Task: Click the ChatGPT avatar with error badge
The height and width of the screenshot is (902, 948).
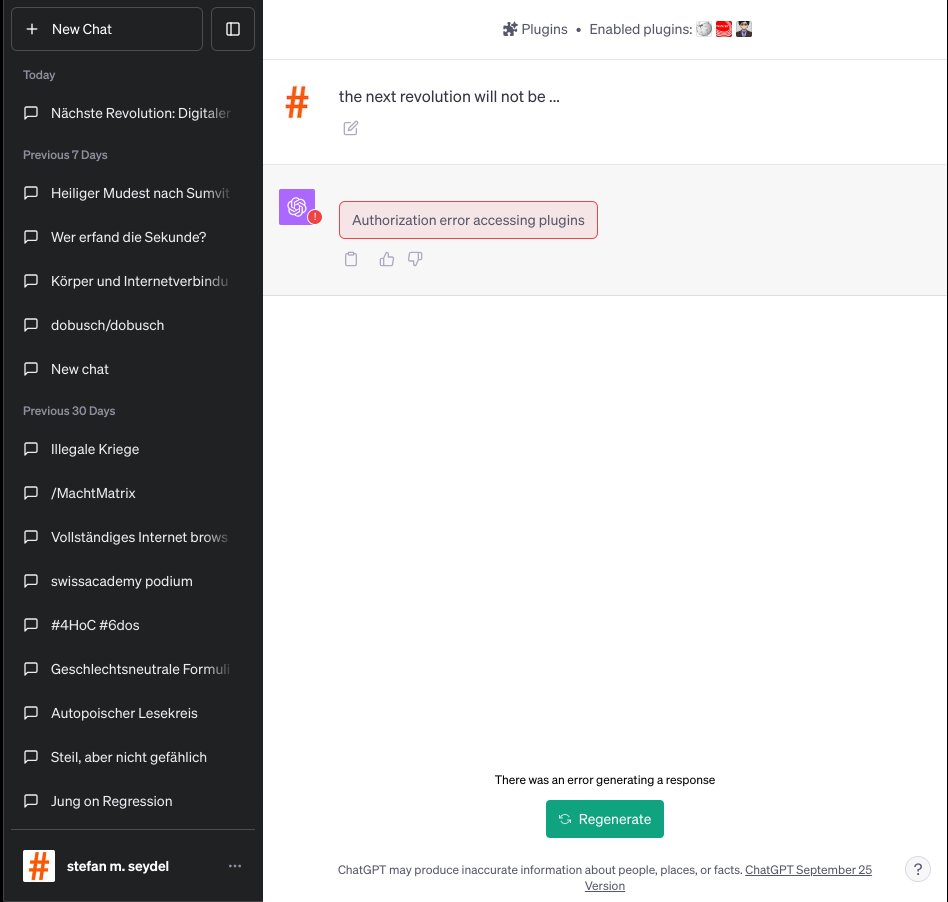Action: coord(297,207)
